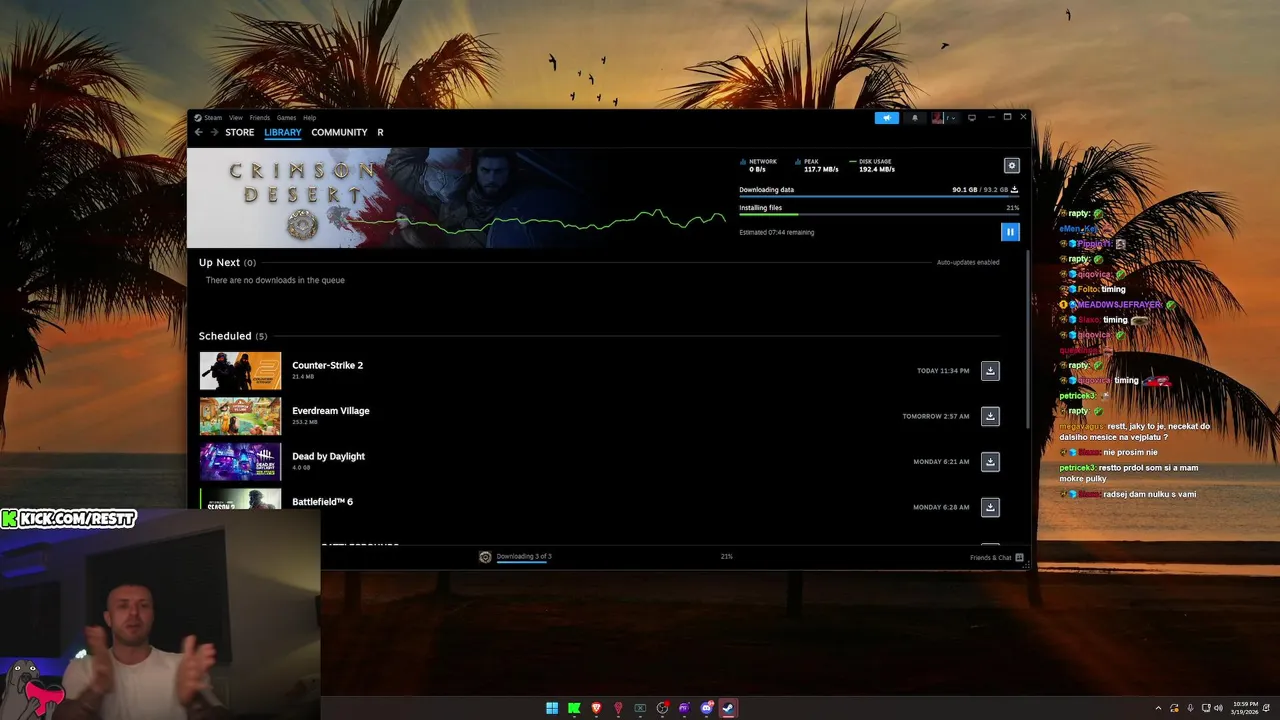Screen dimensions: 1280x720
Task: Open the Games menu
Action: pyautogui.click(x=287, y=118)
